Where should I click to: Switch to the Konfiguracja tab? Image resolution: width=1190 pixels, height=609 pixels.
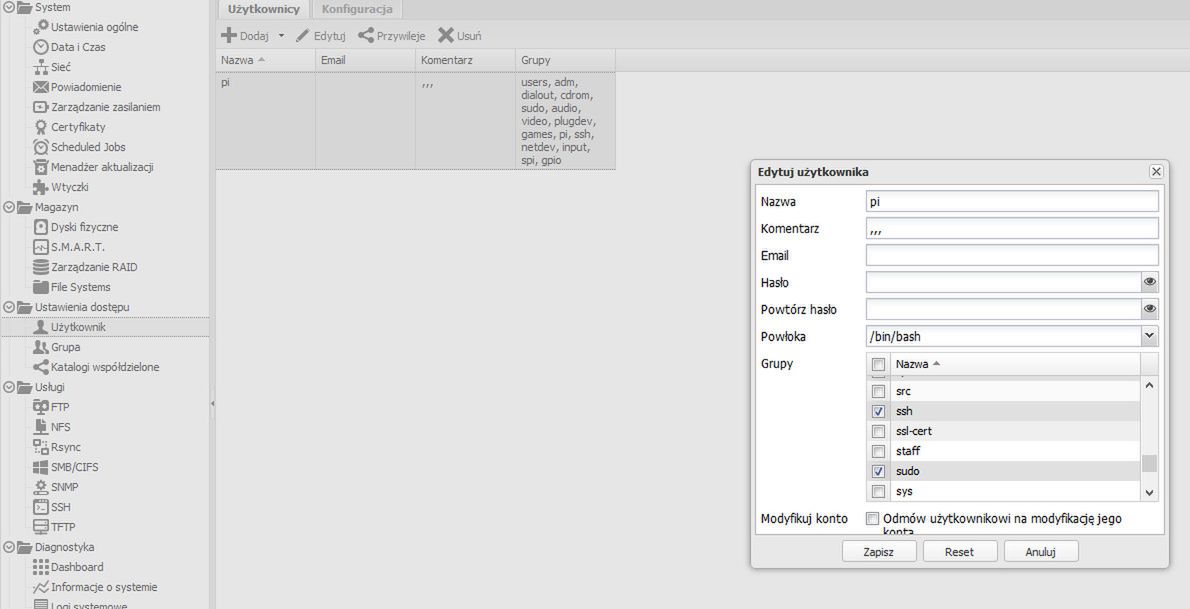pyautogui.click(x=357, y=10)
